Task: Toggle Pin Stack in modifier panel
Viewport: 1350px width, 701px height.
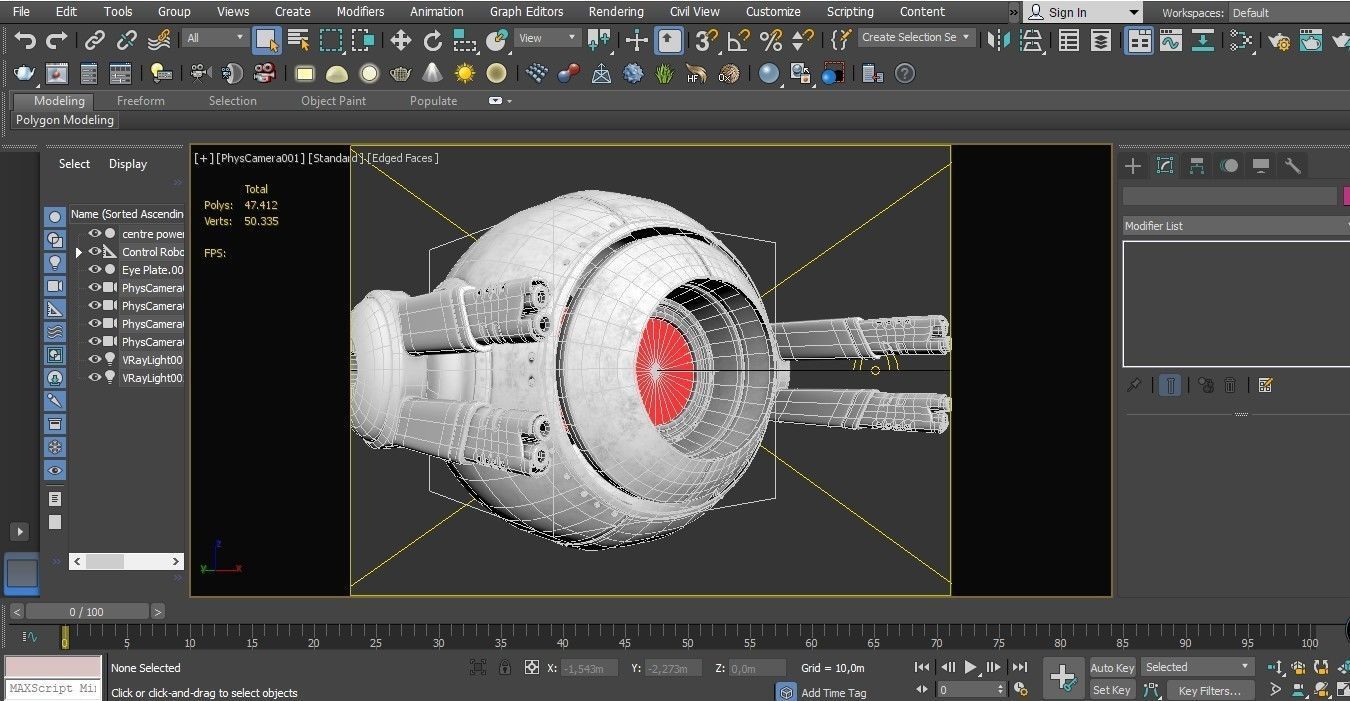Action: [x=1134, y=385]
